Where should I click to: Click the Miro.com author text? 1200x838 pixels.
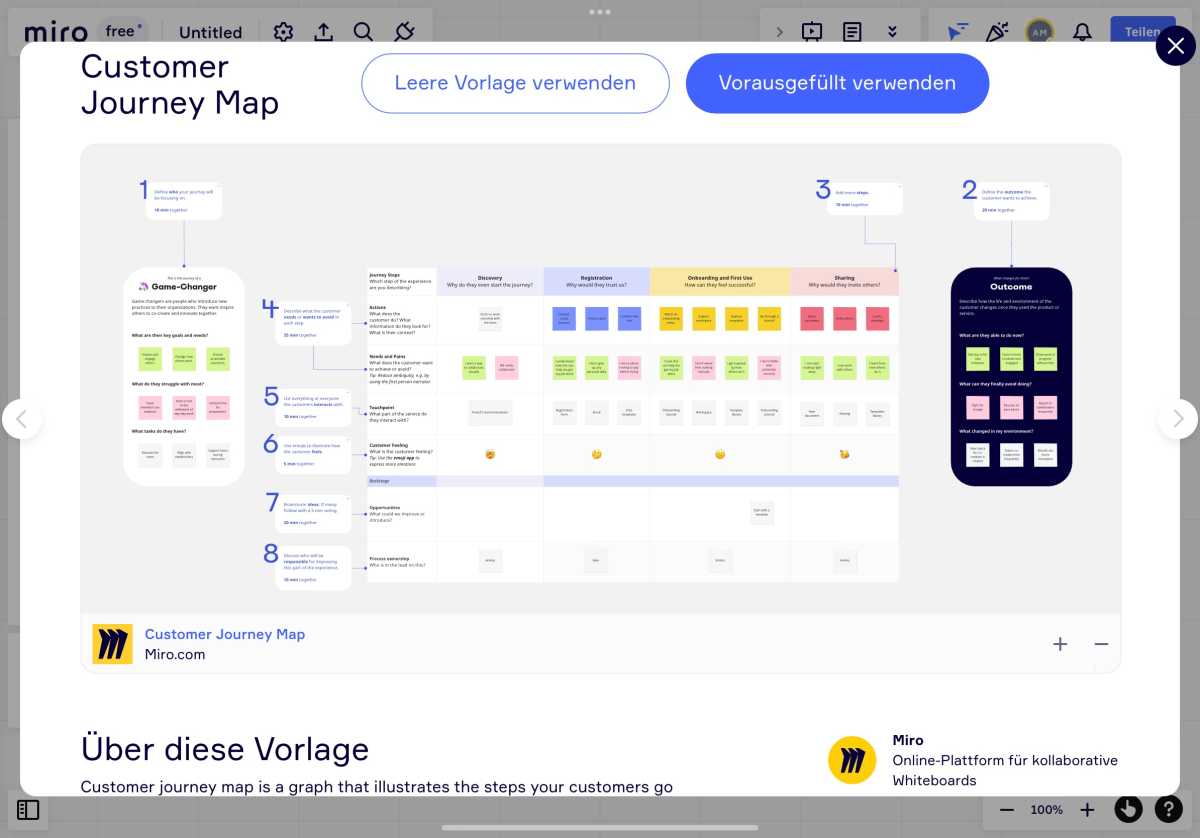pyautogui.click(x=175, y=655)
